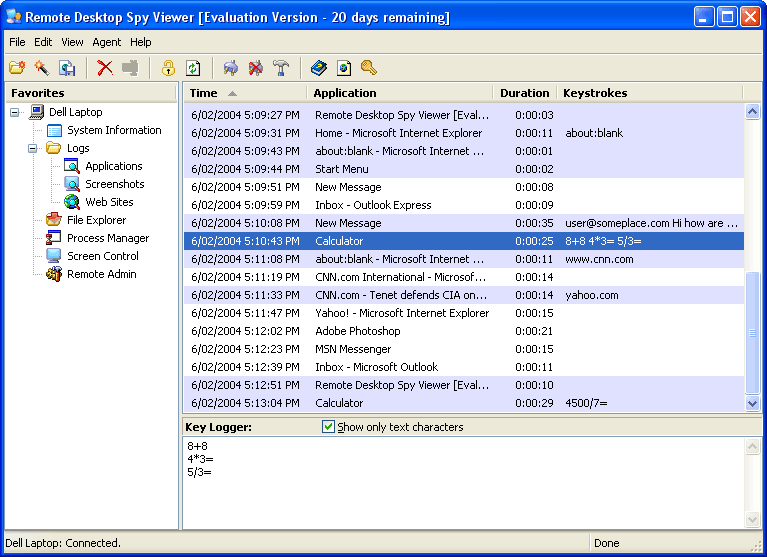Click the 6/02/2004 5:09:27 PM time cell
This screenshot has height=557, width=767.
tap(245, 115)
